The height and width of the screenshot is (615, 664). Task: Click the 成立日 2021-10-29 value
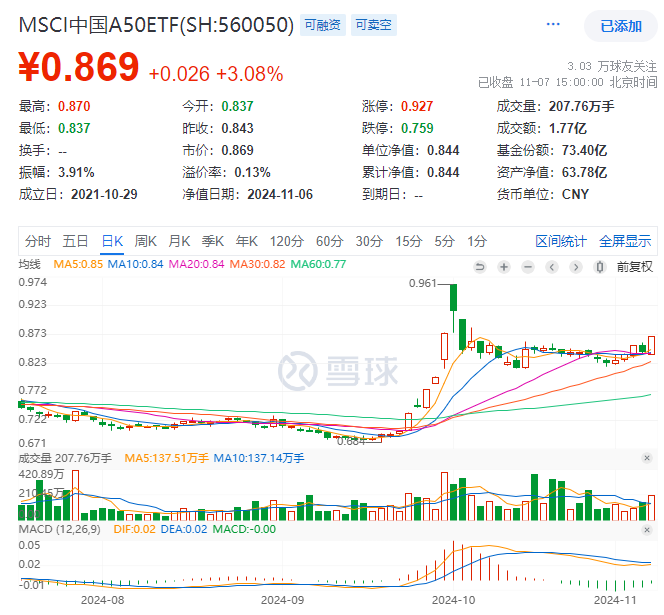tap(104, 194)
